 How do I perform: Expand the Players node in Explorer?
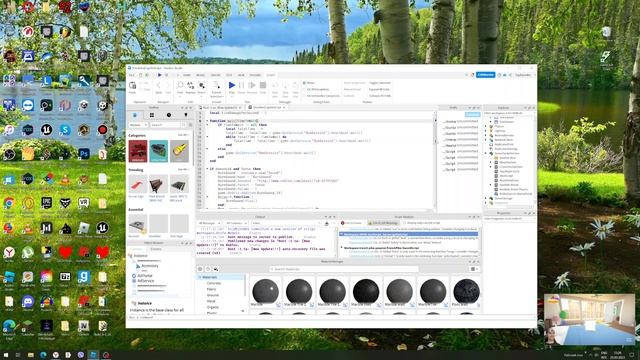pos(486,127)
